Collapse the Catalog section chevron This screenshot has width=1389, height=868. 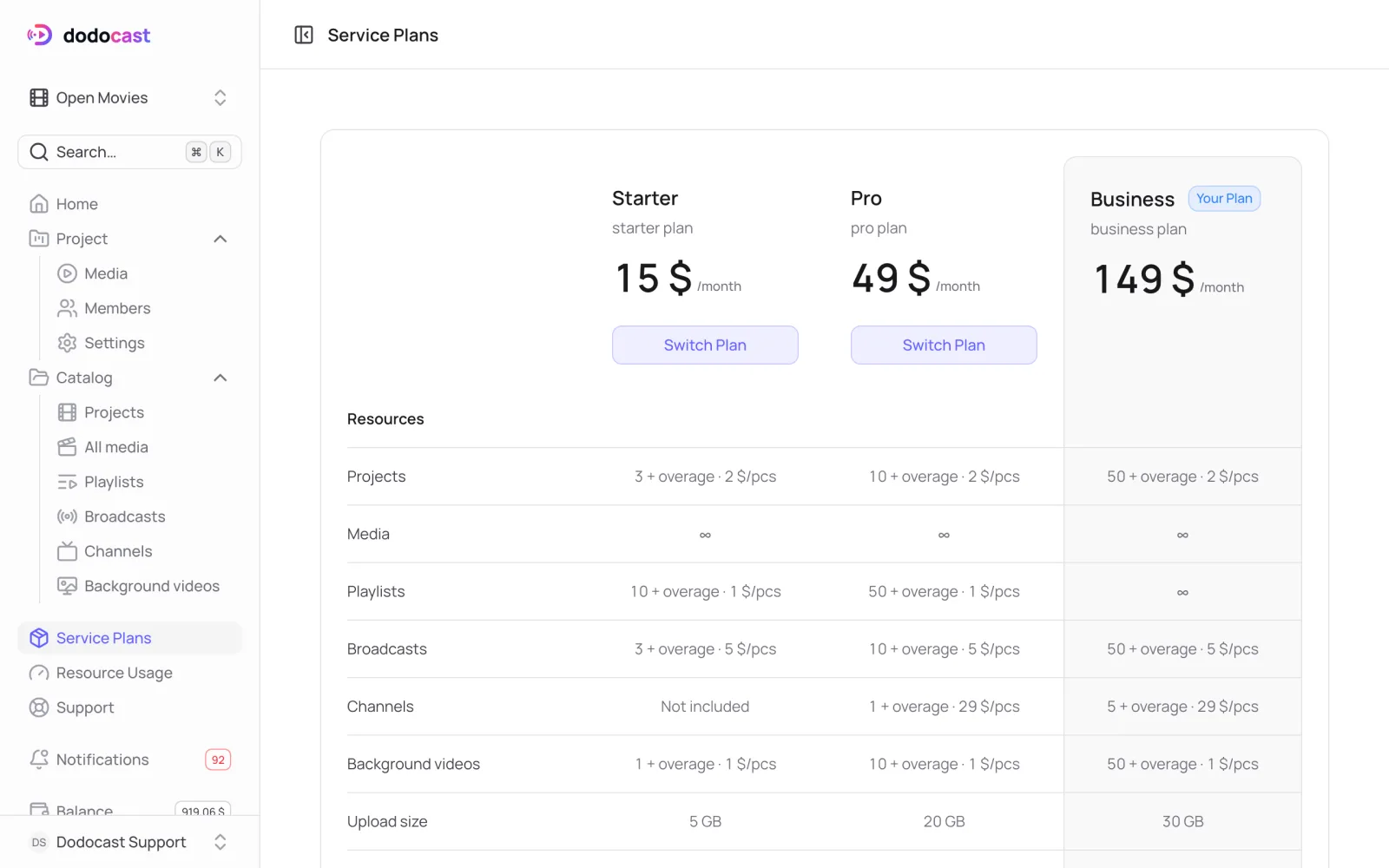point(221,378)
